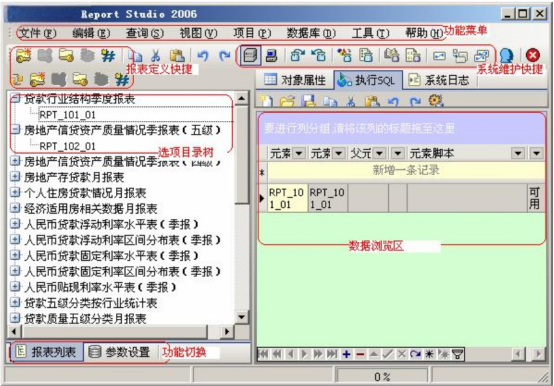Viewport: 554px width, 386px height.
Task: Open the 查询(S) menu
Action: coord(145,33)
